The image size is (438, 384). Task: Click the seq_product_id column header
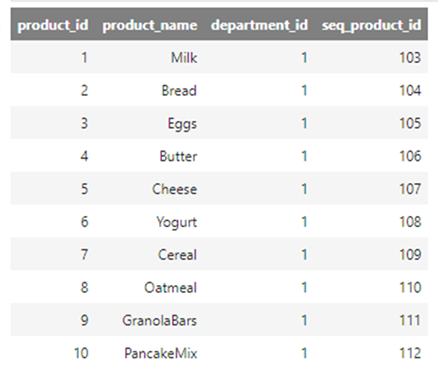click(371, 25)
